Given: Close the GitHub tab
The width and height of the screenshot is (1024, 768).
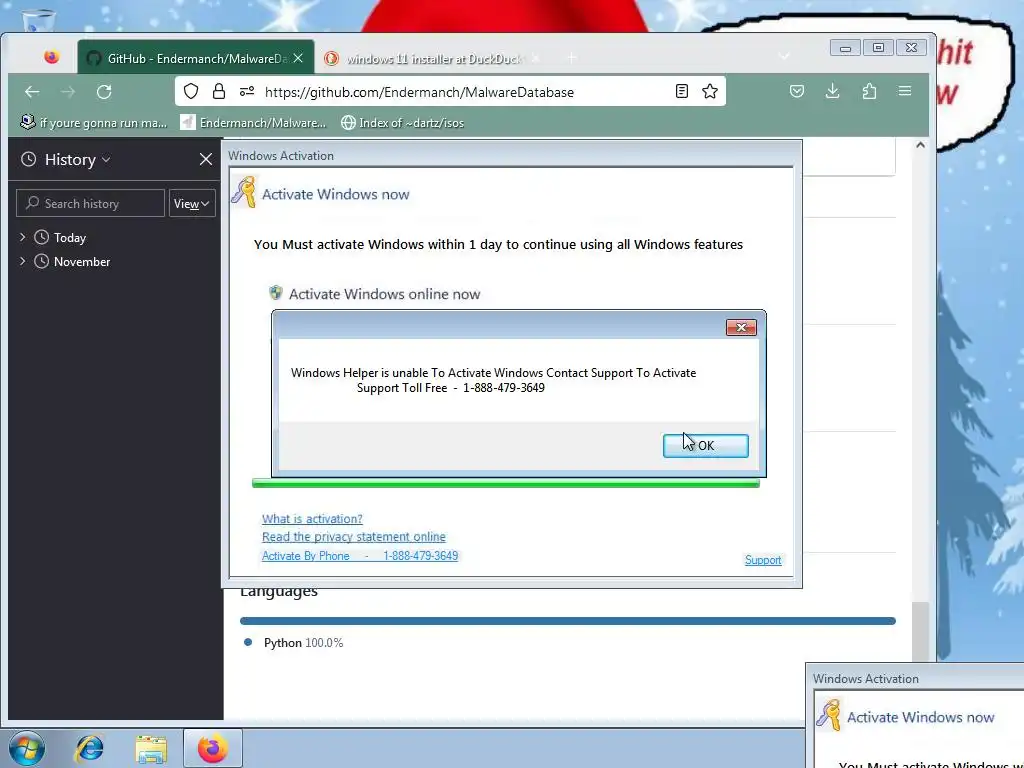Looking at the screenshot, I should [x=298, y=58].
